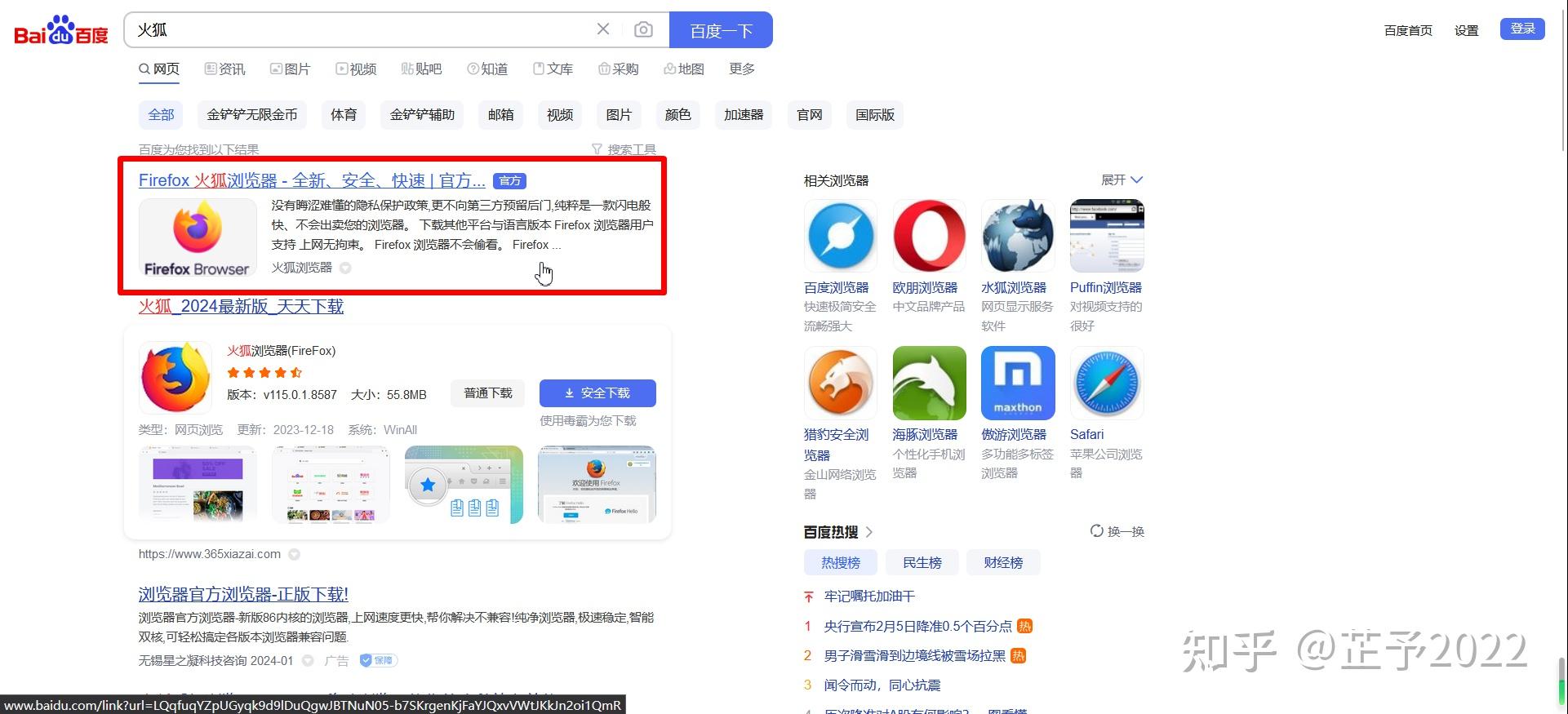This screenshot has height=714, width=1568.
Task: Click the Firefox Browser logo thumbnail
Action: tap(198, 238)
